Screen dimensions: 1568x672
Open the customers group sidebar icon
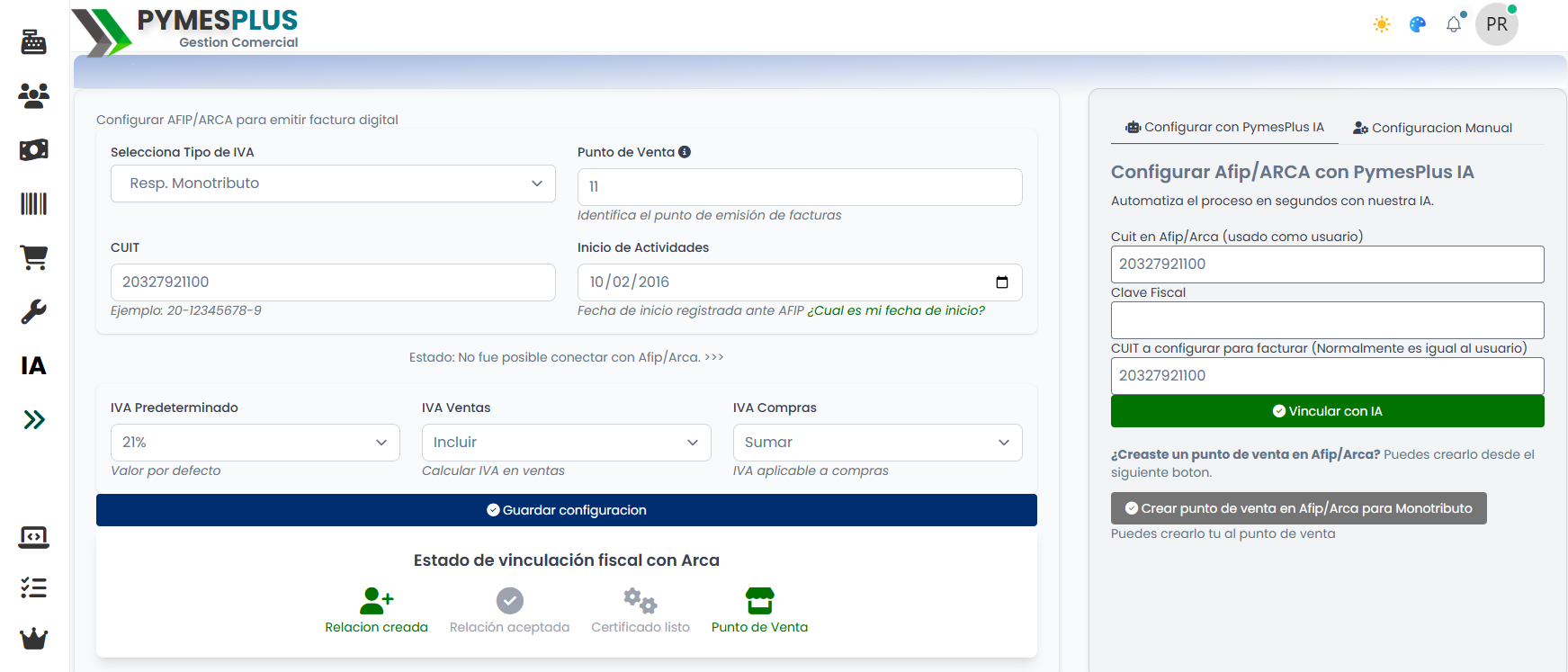click(x=33, y=95)
